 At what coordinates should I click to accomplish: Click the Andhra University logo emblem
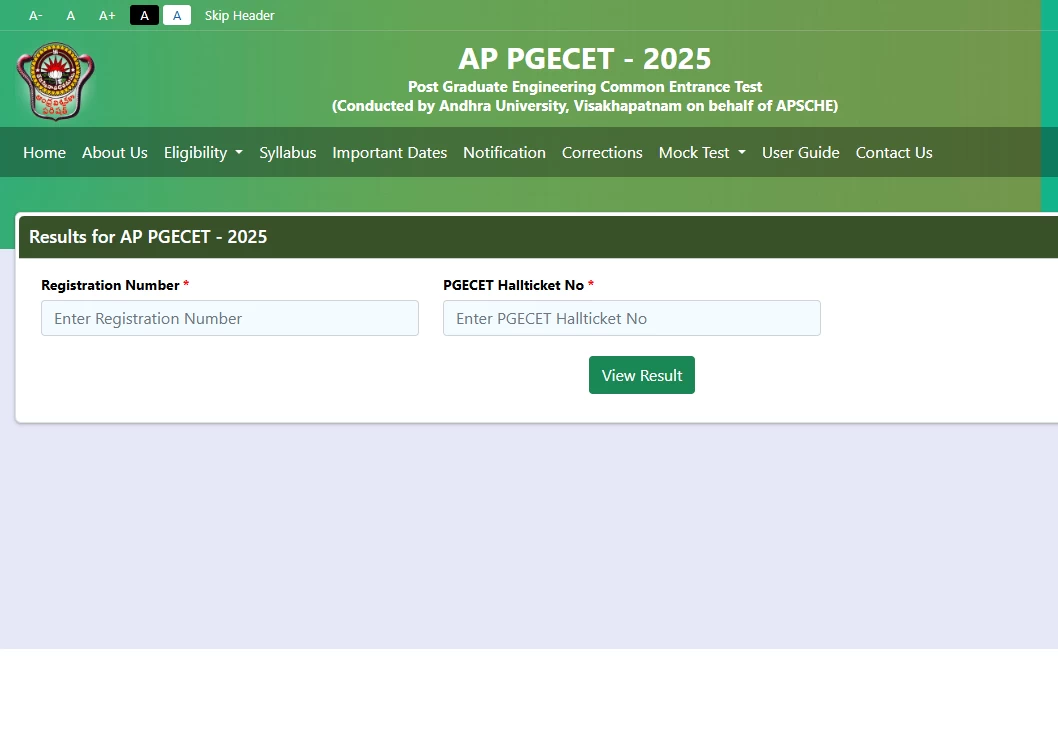click(x=55, y=81)
